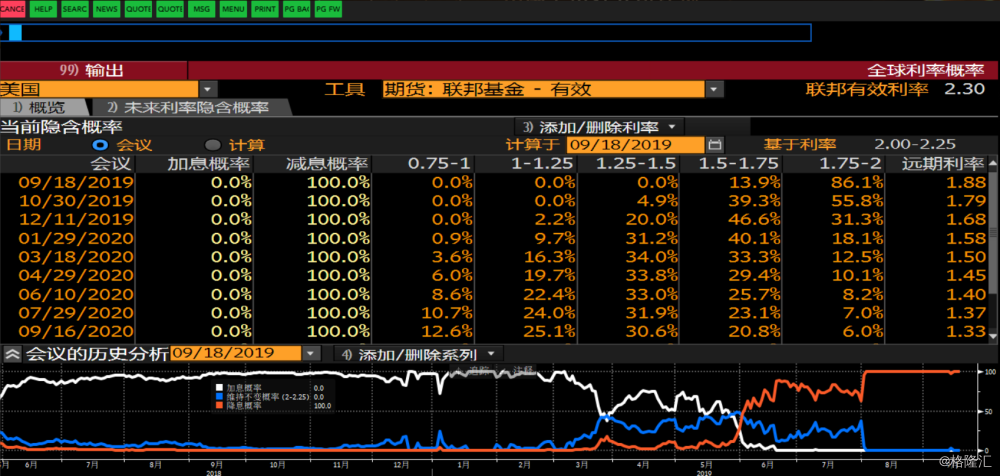Viewport: 1000px width, 476px height.
Task: Click the green HELP button
Action: [43, 8]
